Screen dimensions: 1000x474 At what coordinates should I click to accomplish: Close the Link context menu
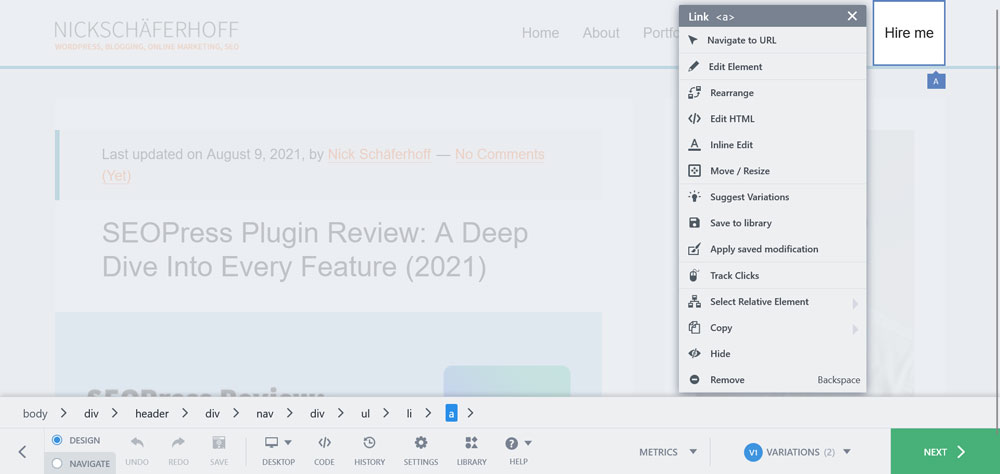852,16
